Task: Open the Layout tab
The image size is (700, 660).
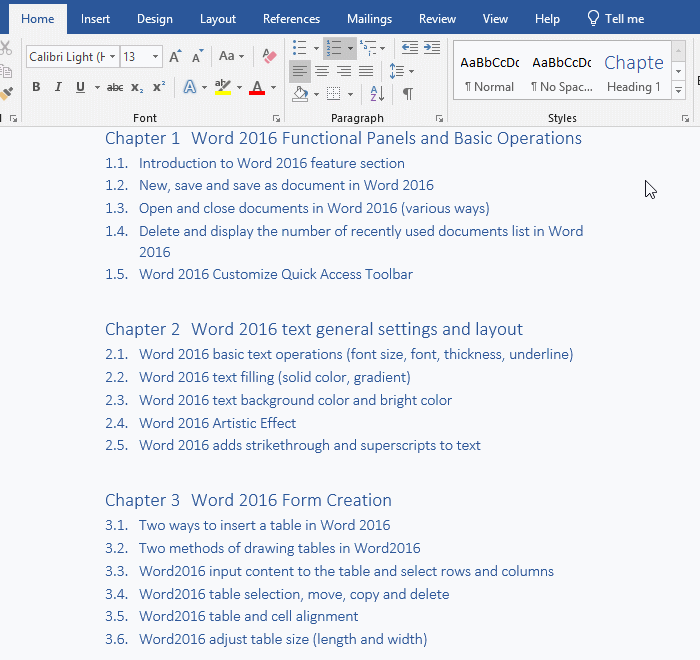Action: [x=218, y=19]
